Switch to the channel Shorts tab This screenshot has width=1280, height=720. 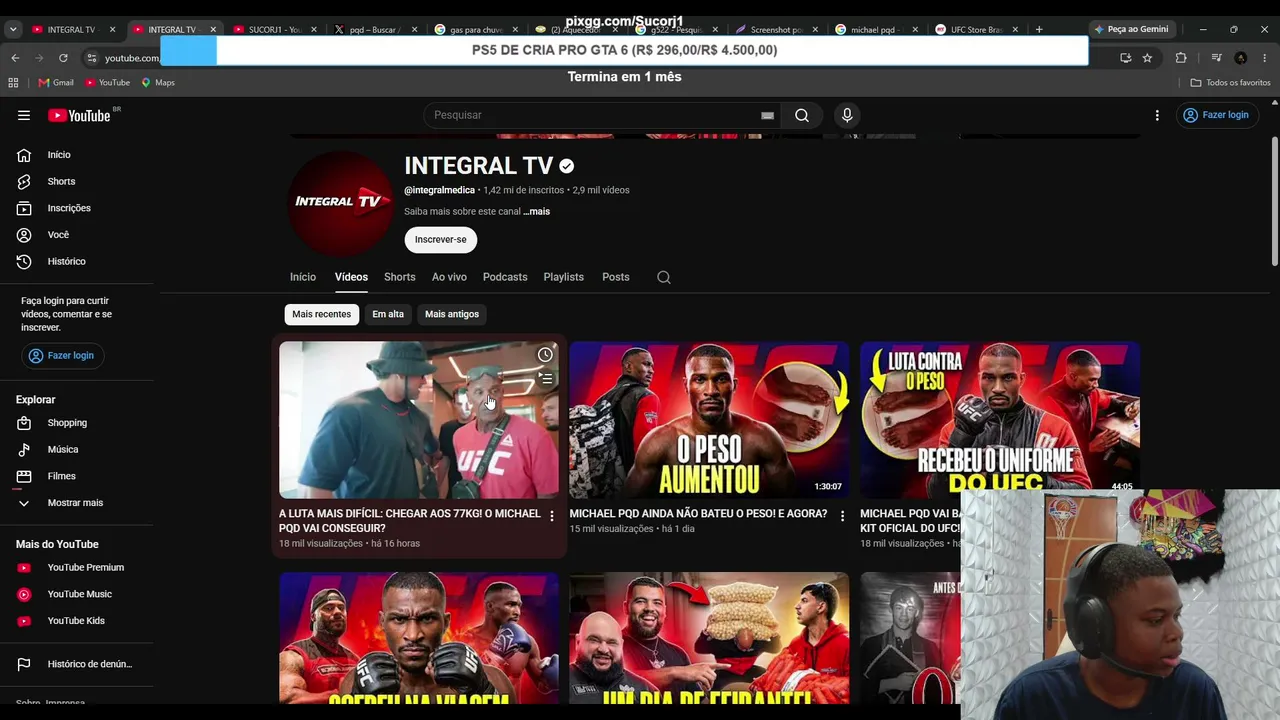tap(400, 277)
